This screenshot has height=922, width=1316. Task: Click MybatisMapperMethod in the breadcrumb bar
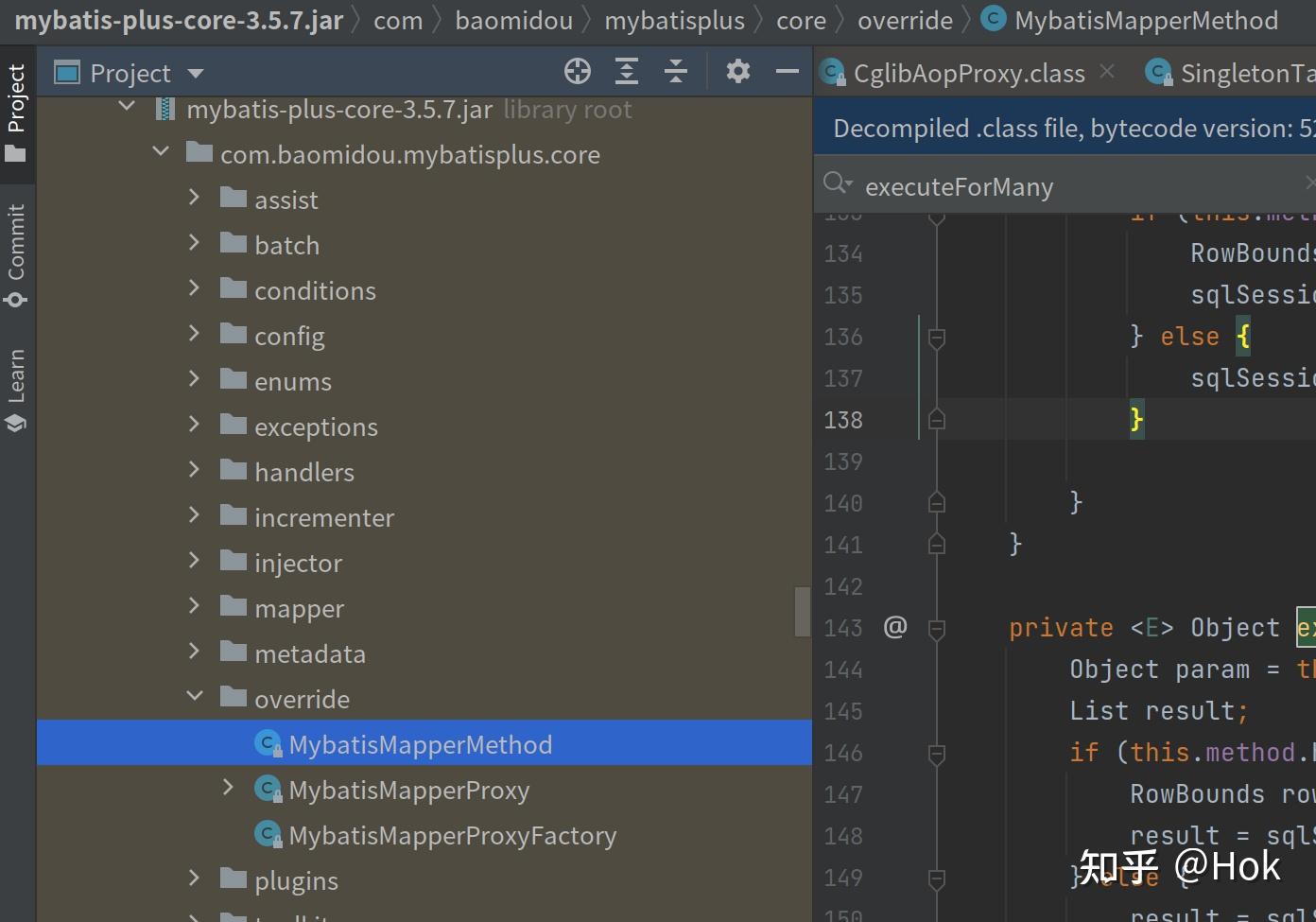click(1145, 20)
